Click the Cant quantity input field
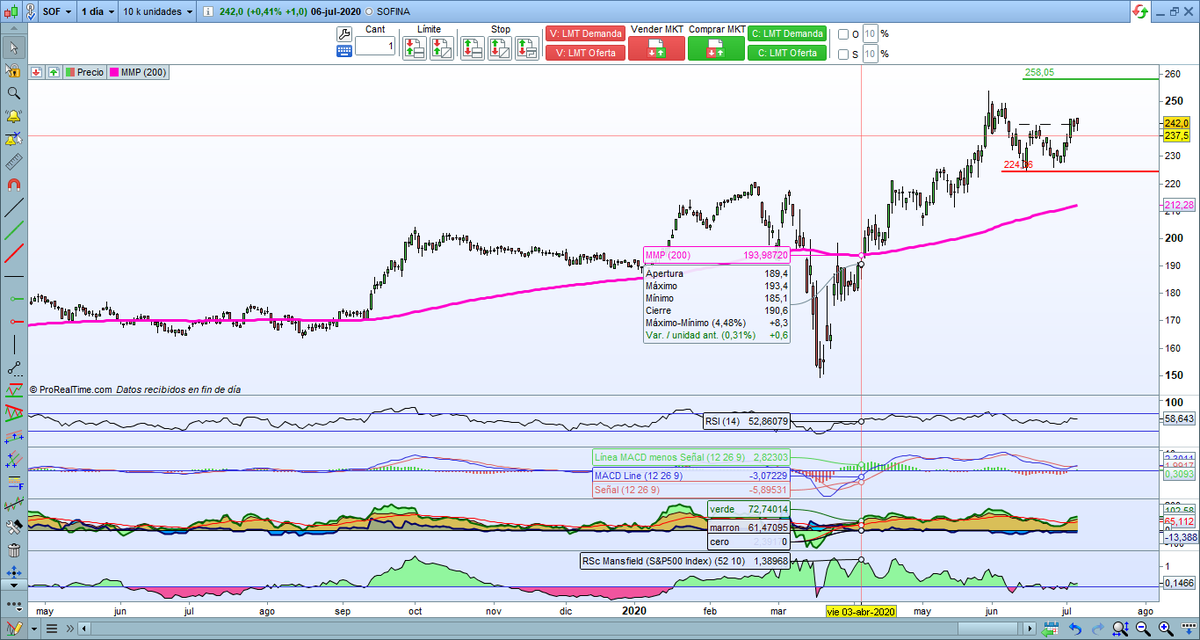The height and width of the screenshot is (640, 1200). click(375, 47)
